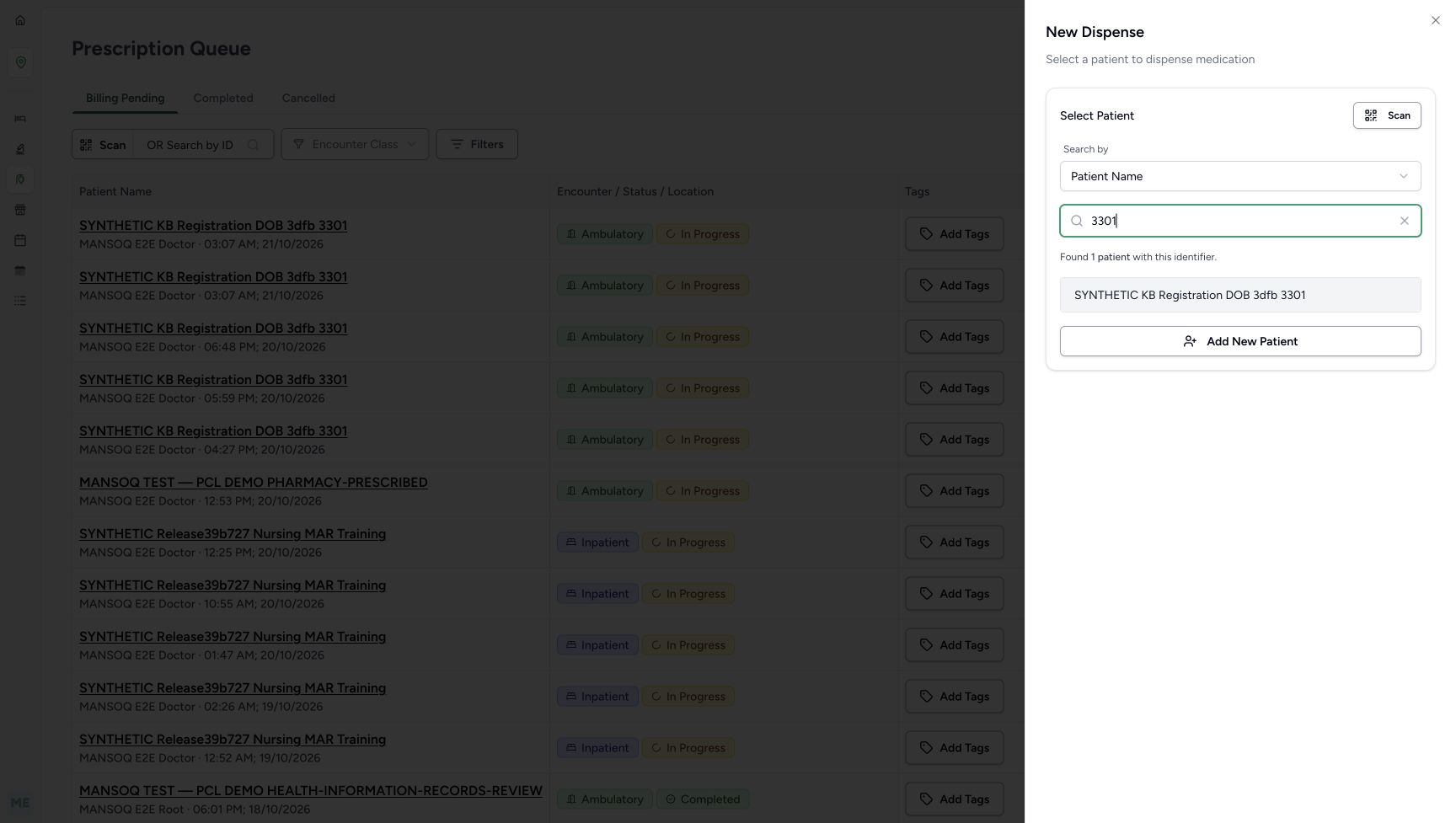Click Scan button in the queue toolbar
The image size is (1456, 823).
click(x=103, y=144)
